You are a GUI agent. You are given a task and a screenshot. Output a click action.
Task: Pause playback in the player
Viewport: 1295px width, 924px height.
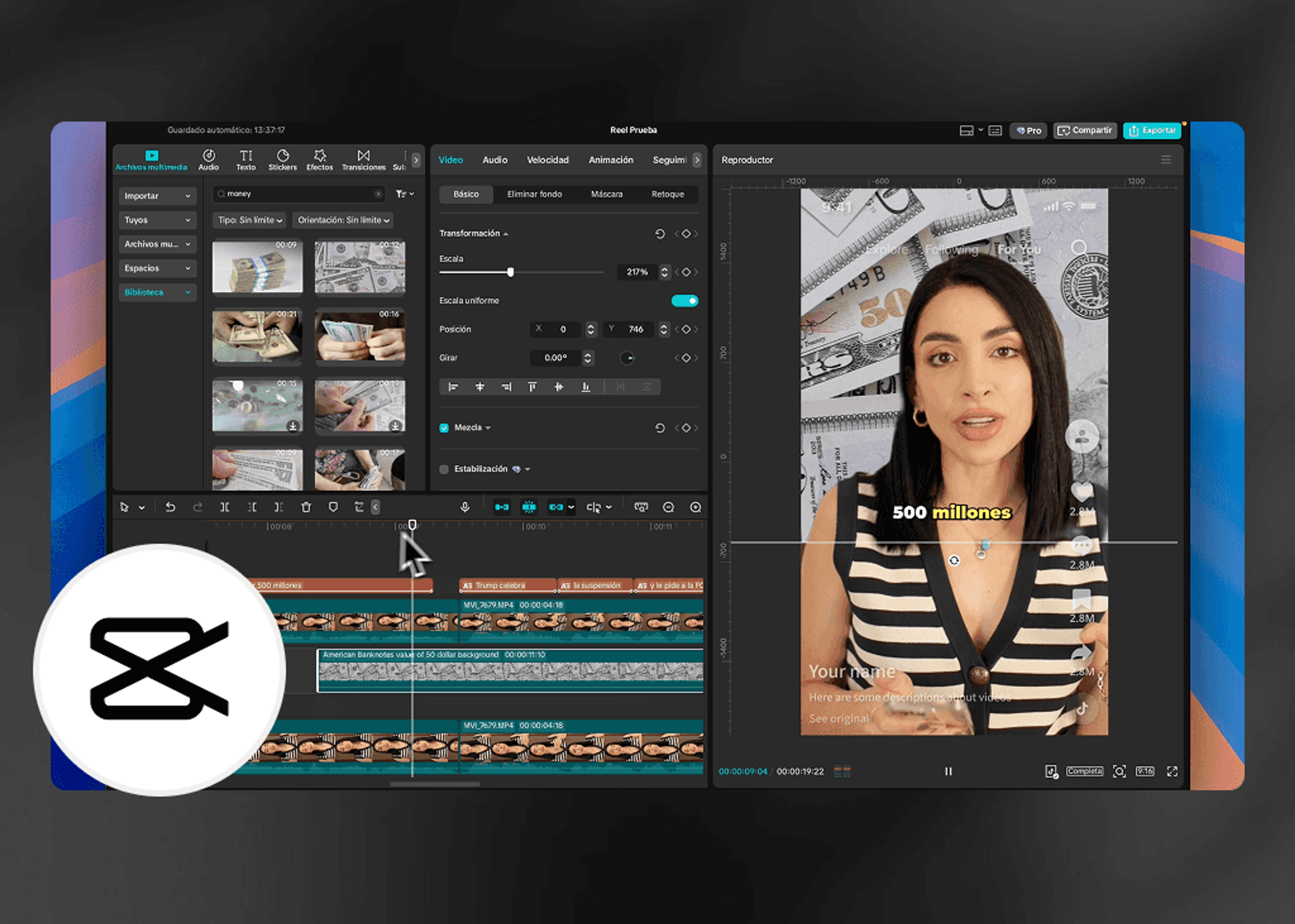pyautogui.click(x=948, y=771)
